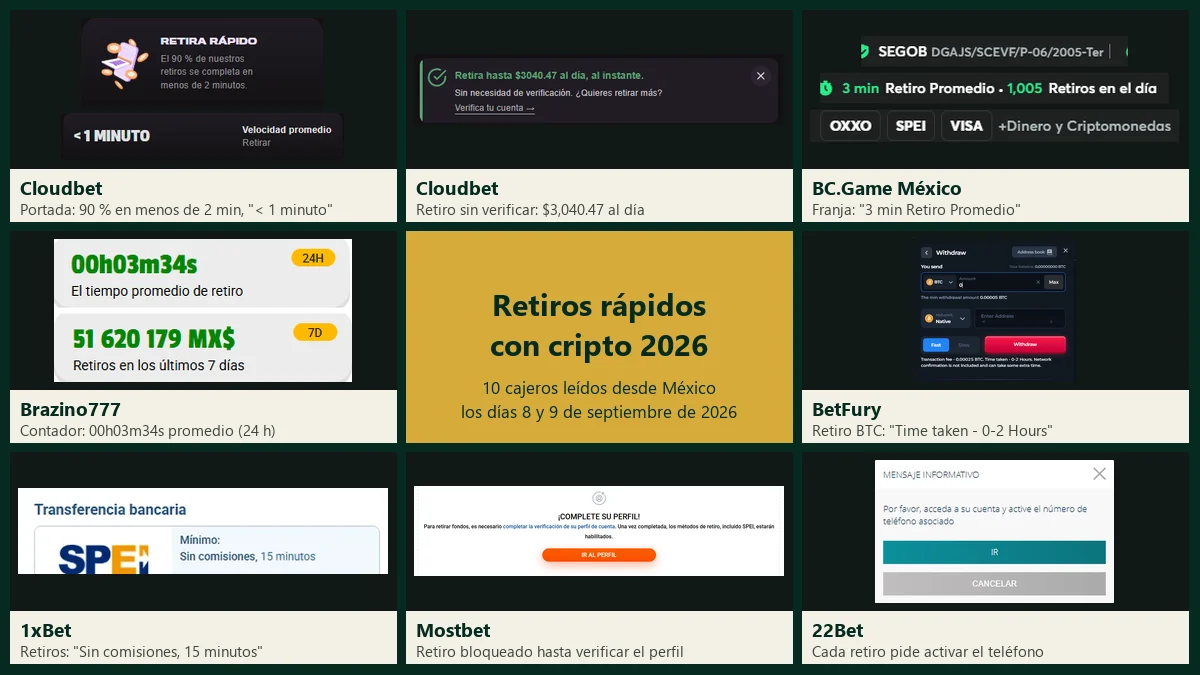This screenshot has height=675, width=1200.
Task: Click caption 'Retiro bloqueado hasta verificar el perfil'
Action: pos(550,652)
